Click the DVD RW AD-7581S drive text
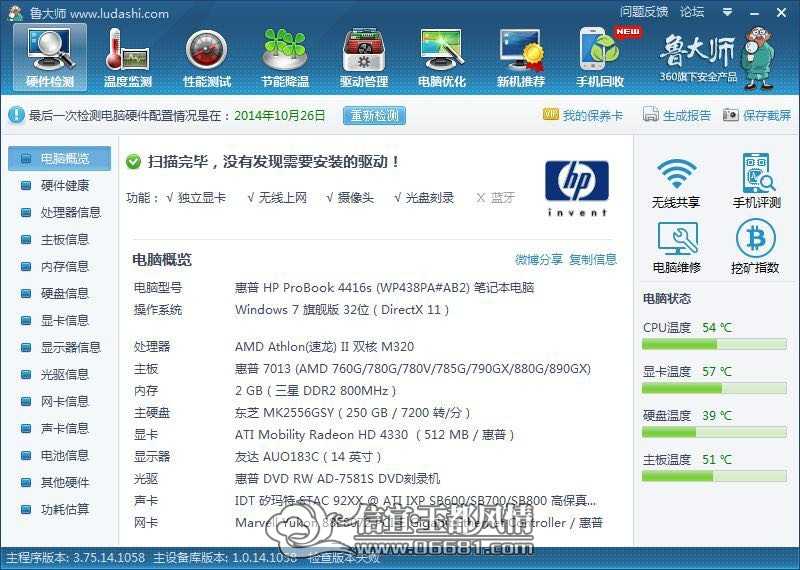 coord(337,479)
